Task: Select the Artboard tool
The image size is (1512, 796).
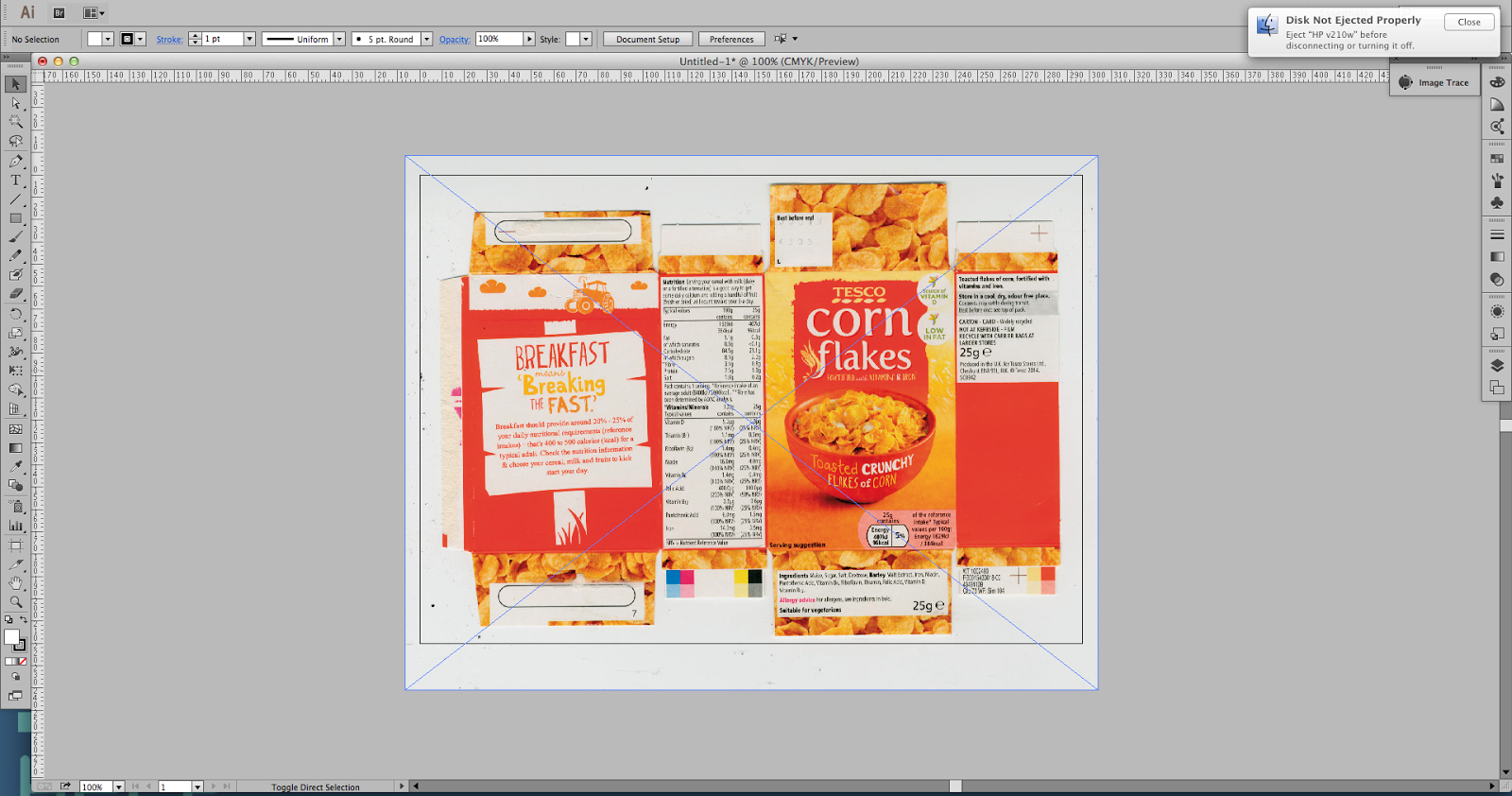Action: [15, 545]
